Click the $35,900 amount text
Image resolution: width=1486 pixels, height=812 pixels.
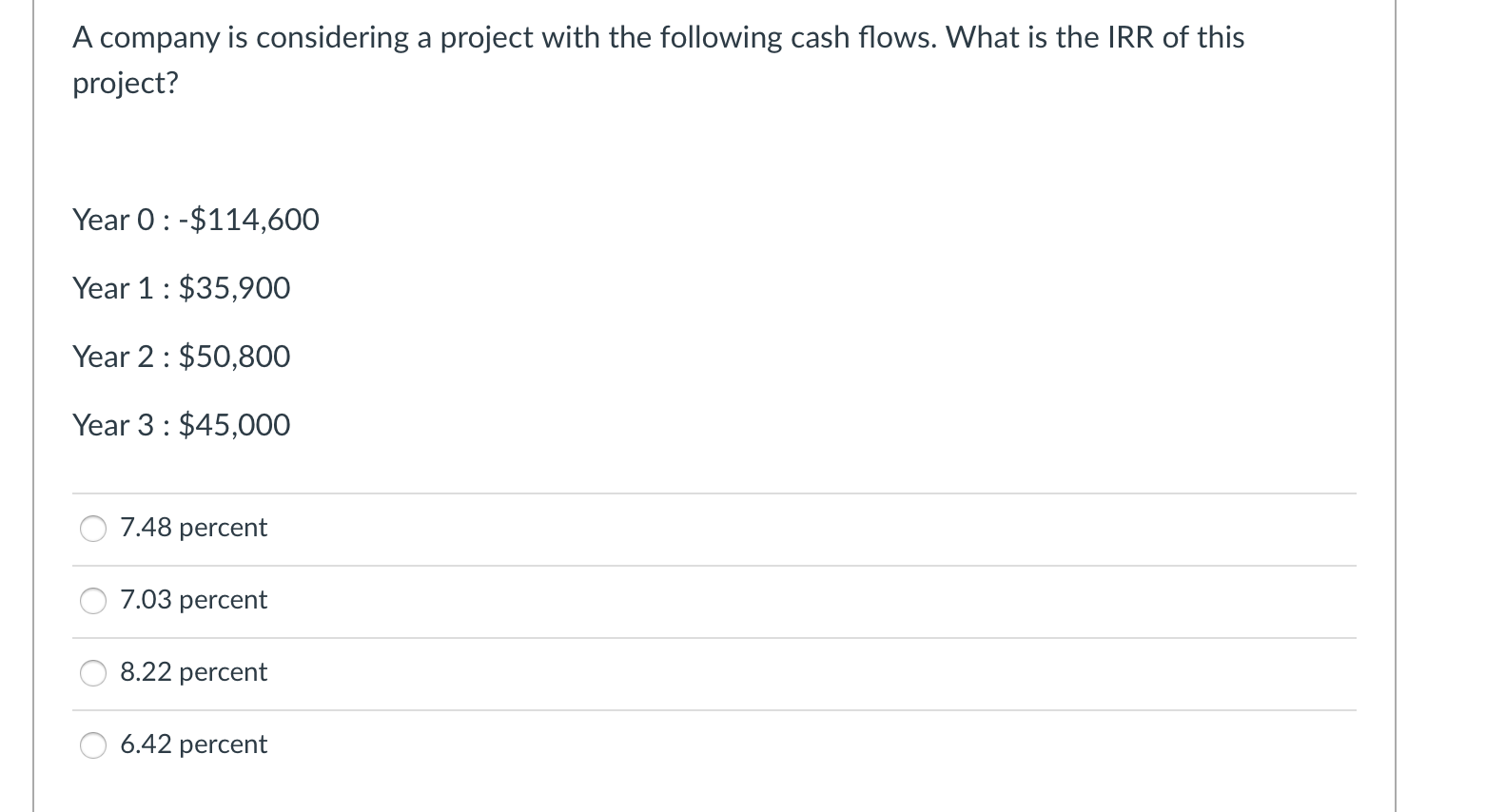234,288
